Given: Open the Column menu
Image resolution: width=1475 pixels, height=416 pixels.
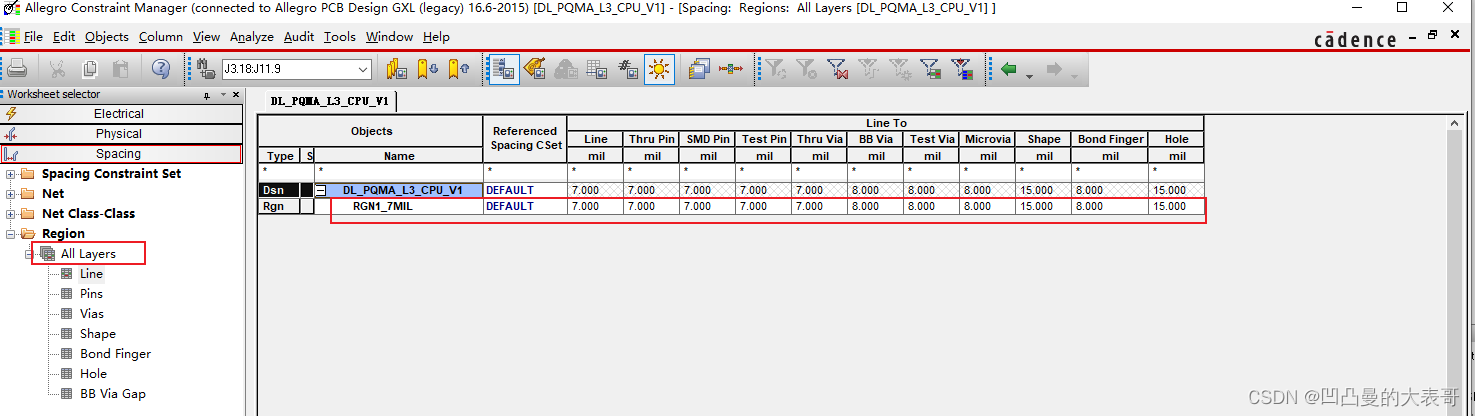Looking at the screenshot, I should pyautogui.click(x=161, y=37).
